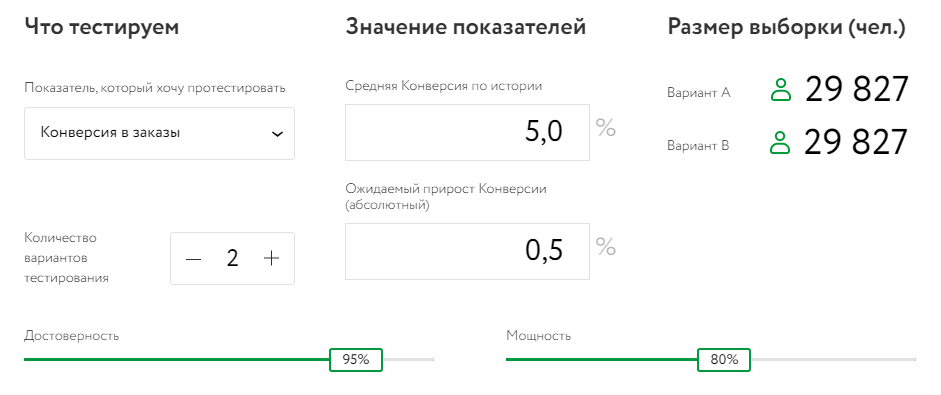This screenshot has height=395, width=941.
Task: Open the Конверсия в заказы dropdown
Action: [x=159, y=133]
